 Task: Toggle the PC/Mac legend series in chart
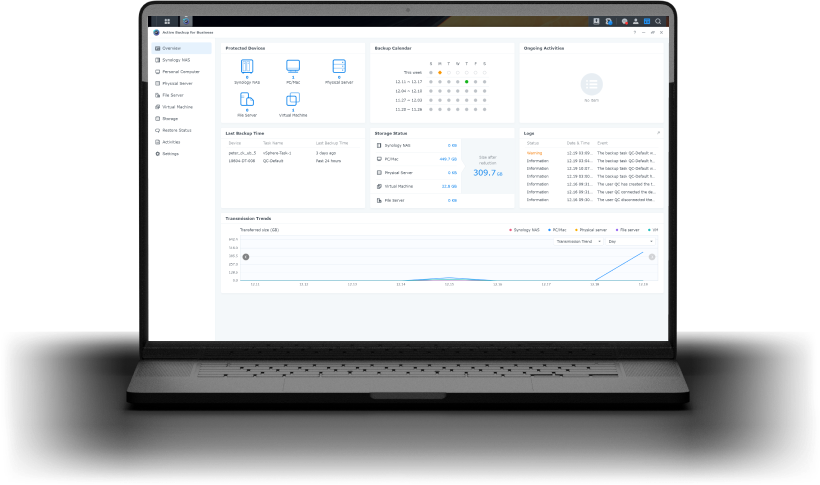click(559, 229)
